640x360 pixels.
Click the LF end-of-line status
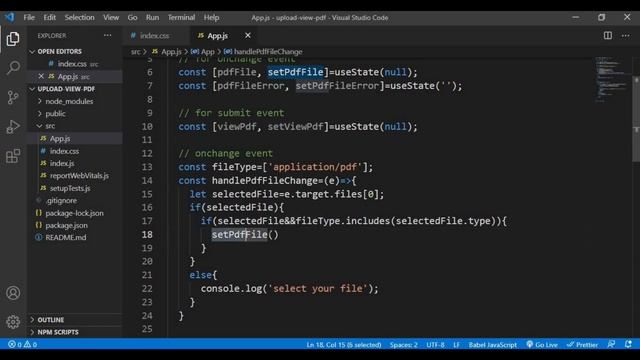[x=456, y=345]
